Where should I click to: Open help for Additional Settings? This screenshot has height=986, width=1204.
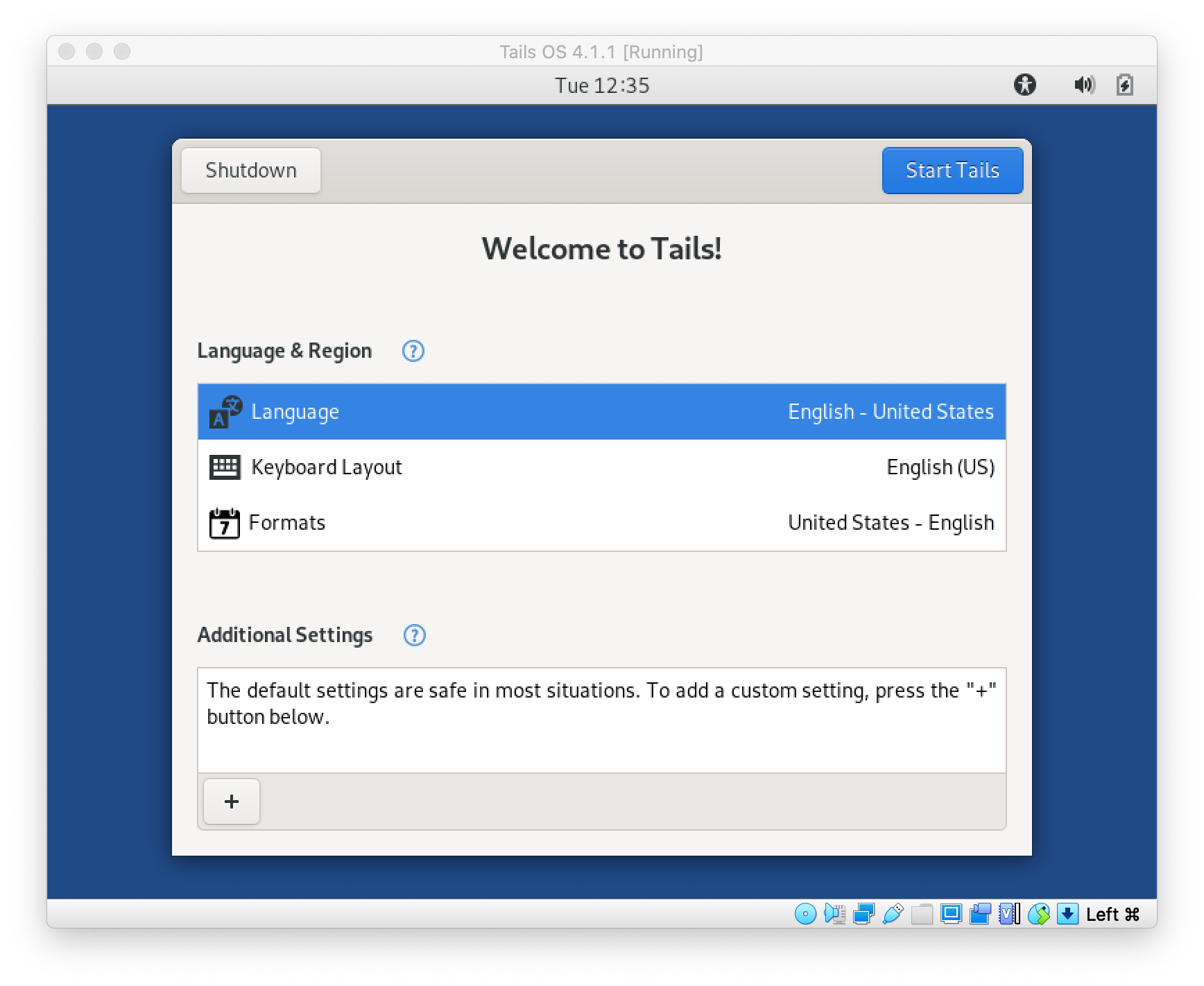(415, 635)
